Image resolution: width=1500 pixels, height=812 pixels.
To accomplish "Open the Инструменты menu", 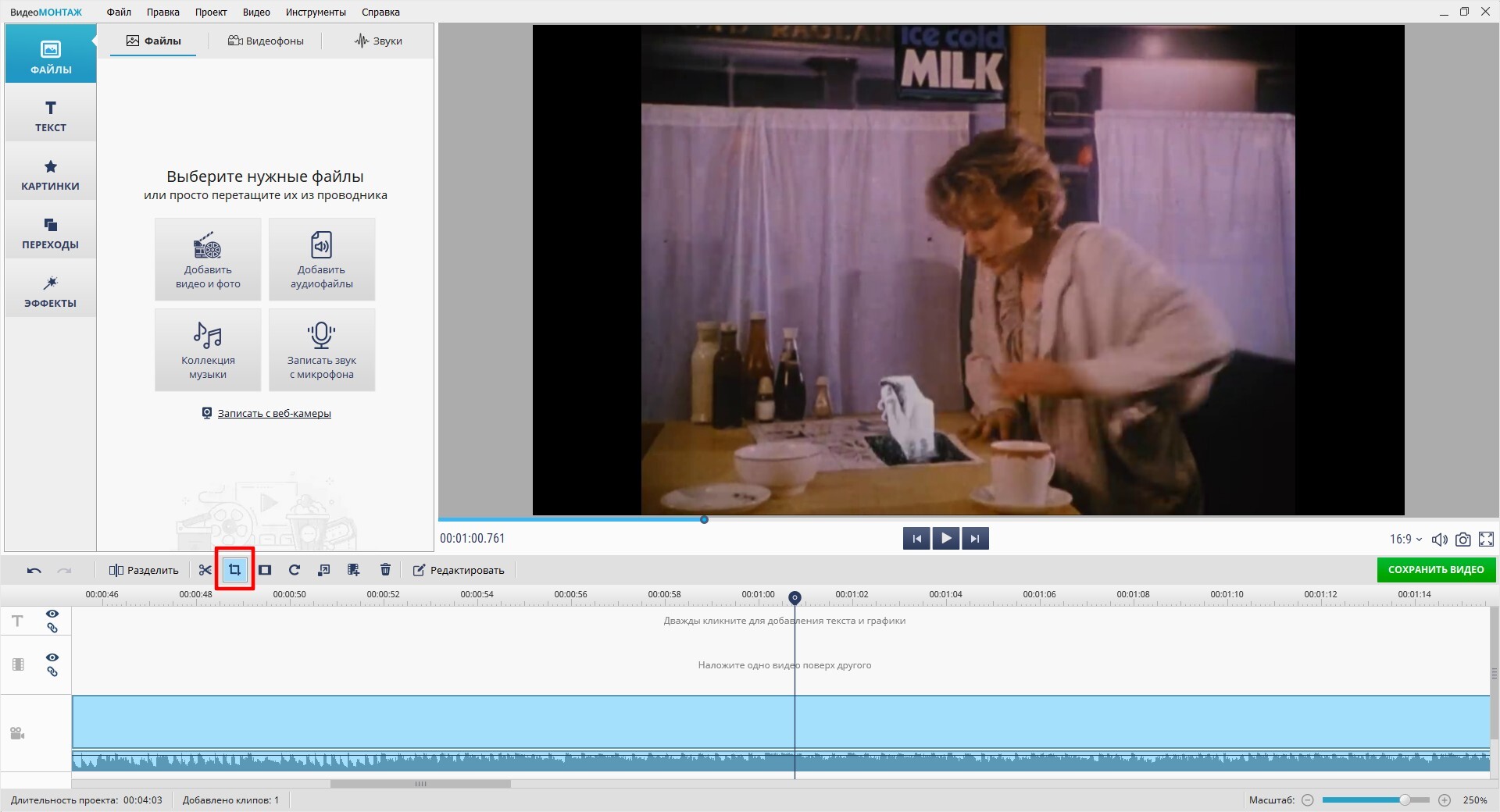I will [x=316, y=12].
